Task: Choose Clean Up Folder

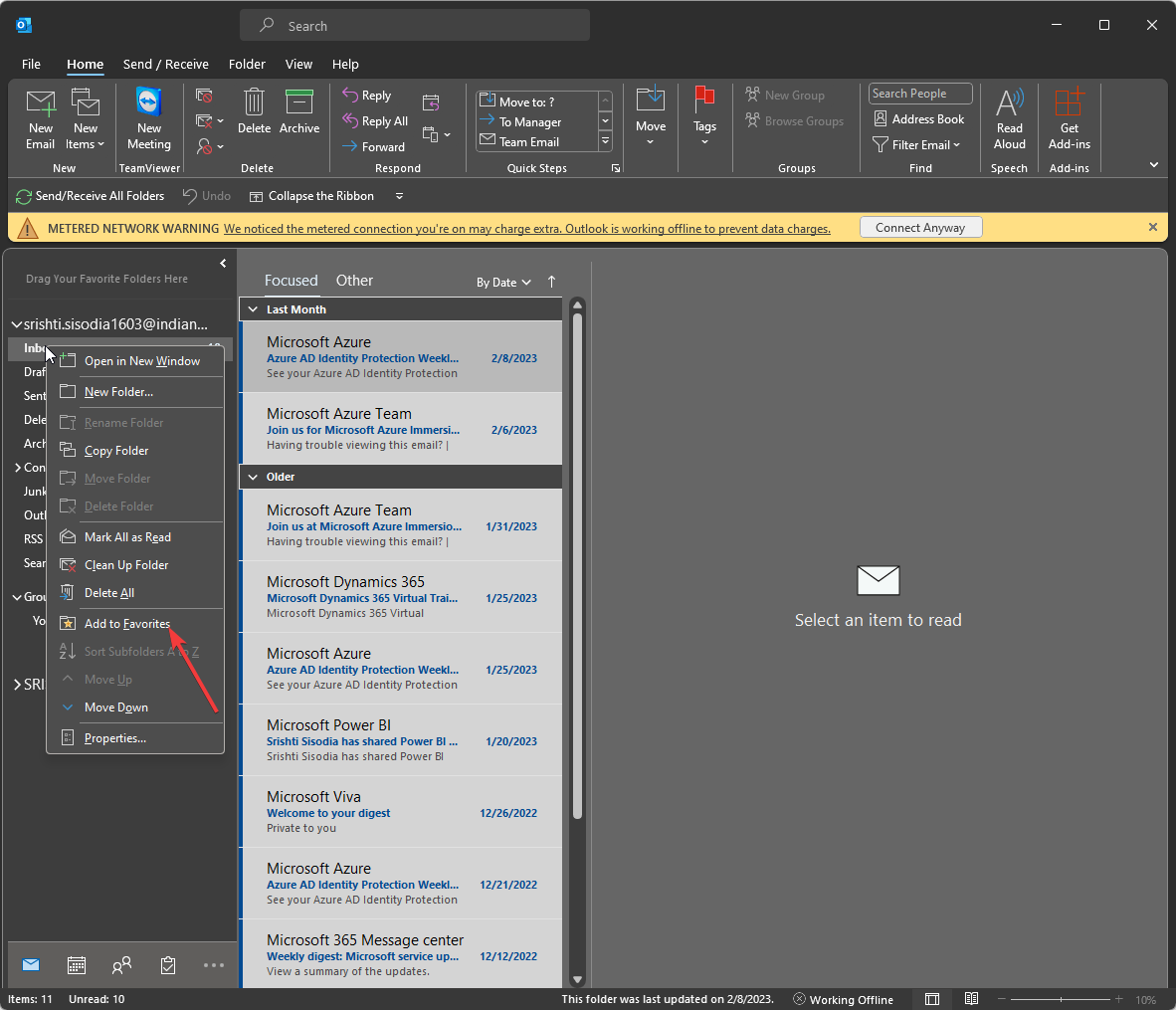Action: [135, 565]
